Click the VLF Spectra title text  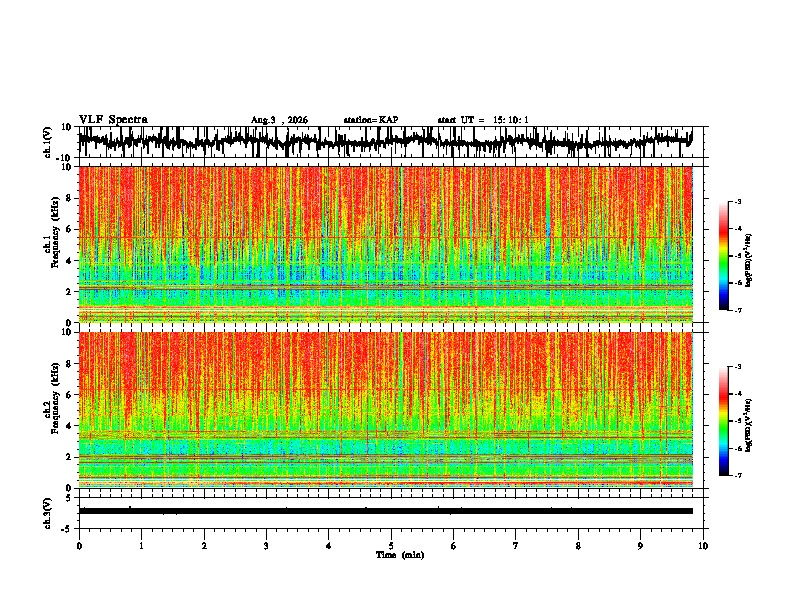coord(113,119)
